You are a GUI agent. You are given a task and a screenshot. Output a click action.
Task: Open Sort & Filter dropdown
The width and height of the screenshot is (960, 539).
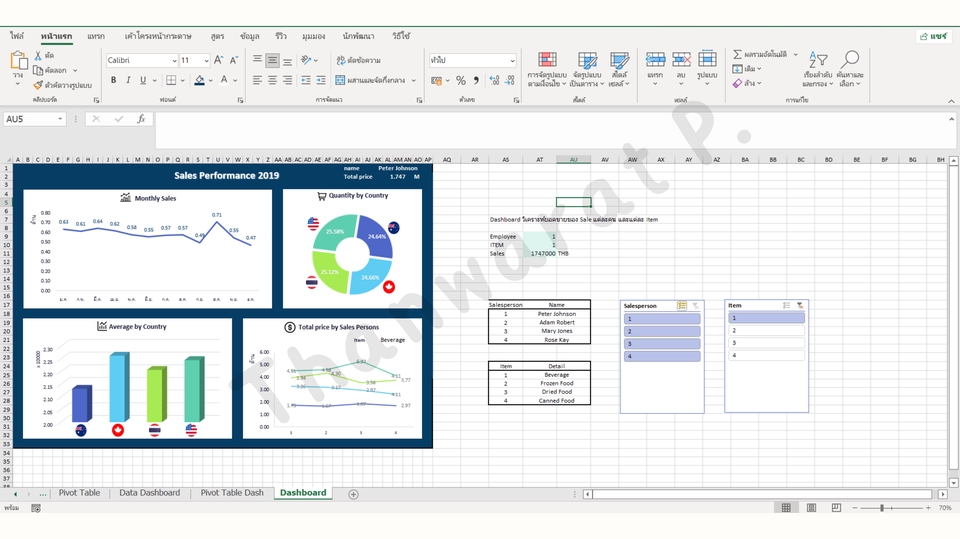[818, 69]
